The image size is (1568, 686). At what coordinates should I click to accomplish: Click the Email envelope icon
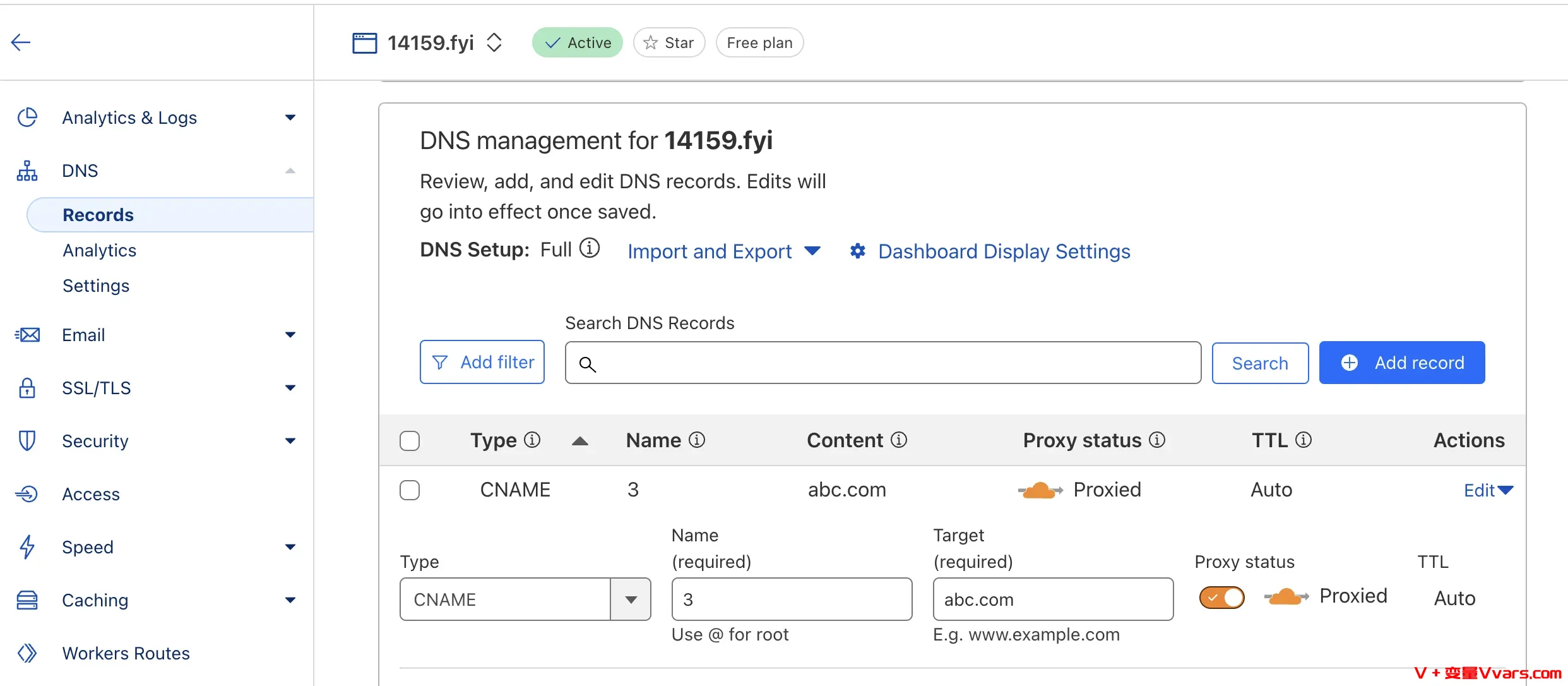click(x=27, y=335)
